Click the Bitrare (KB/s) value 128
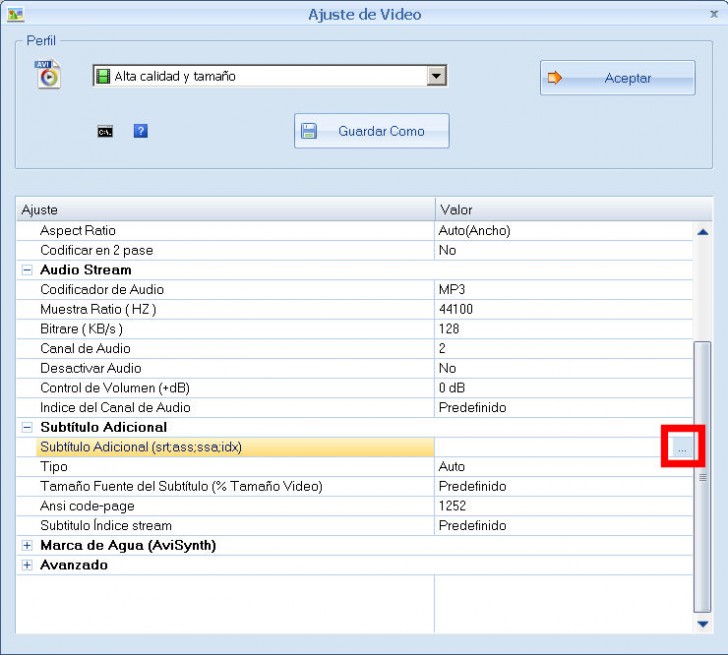728x655 pixels. point(449,329)
